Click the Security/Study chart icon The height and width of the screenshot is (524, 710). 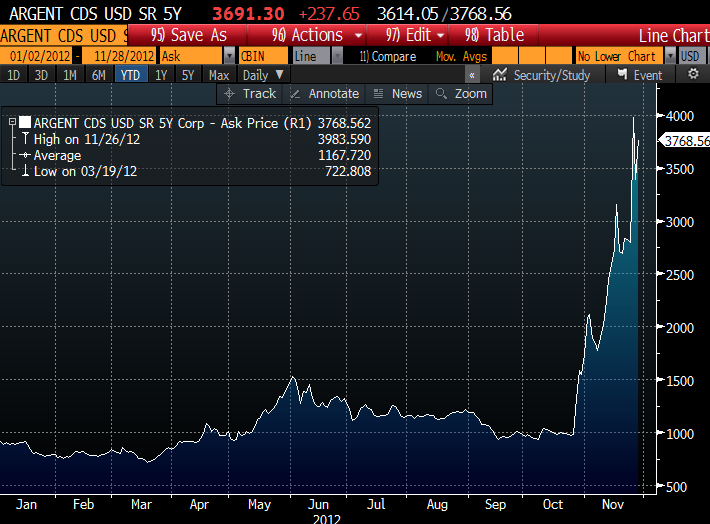[x=499, y=74]
